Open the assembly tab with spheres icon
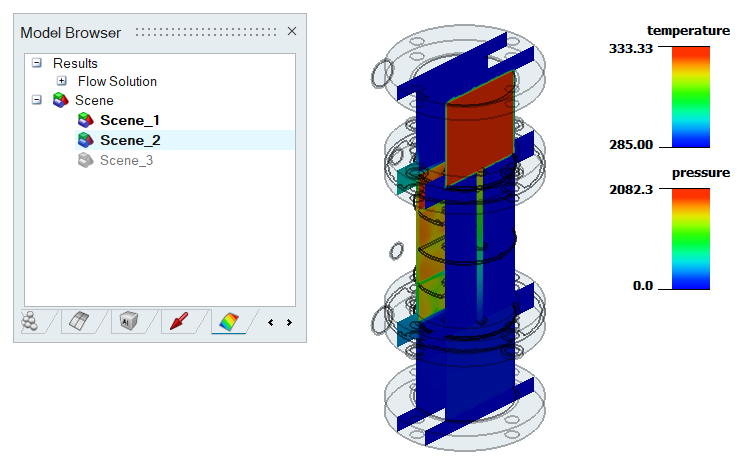 (x=31, y=321)
